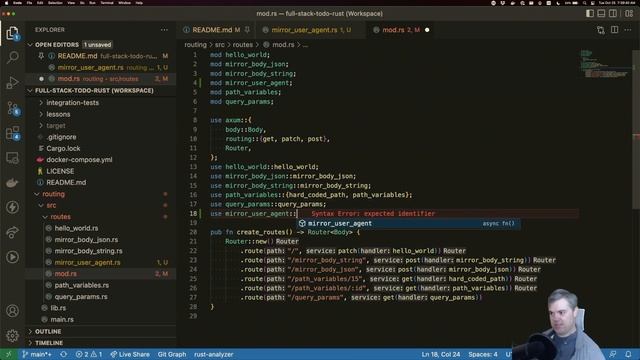The width and height of the screenshot is (640, 360).
Task: Click rust-analyzer status item
Action: [x=214, y=354]
